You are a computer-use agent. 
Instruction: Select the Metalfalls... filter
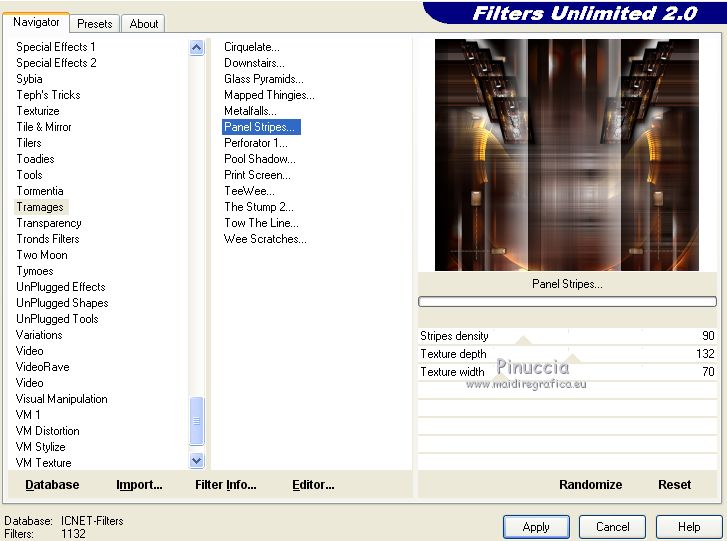pyautogui.click(x=250, y=111)
